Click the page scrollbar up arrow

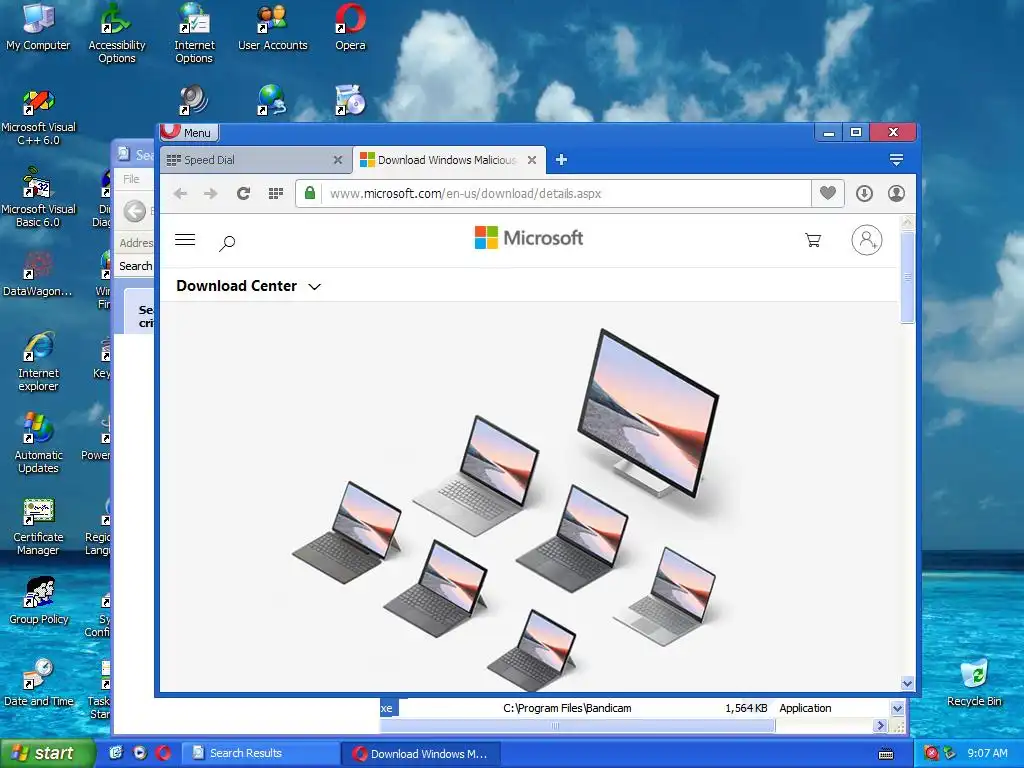tap(907, 222)
